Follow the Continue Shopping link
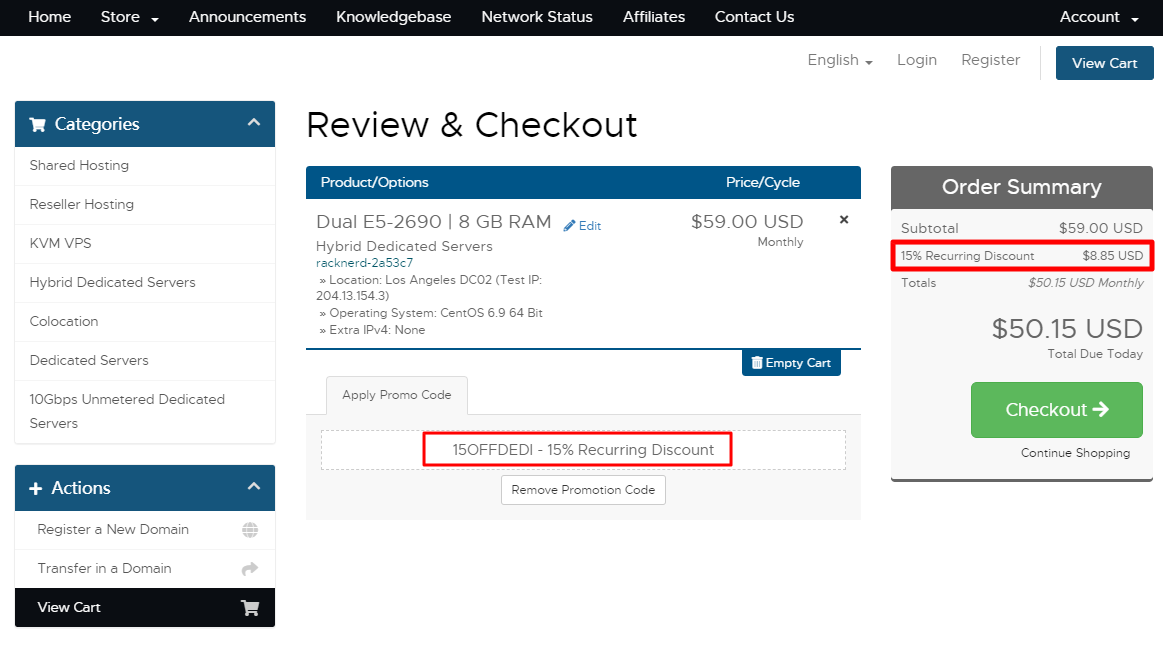 point(1075,453)
